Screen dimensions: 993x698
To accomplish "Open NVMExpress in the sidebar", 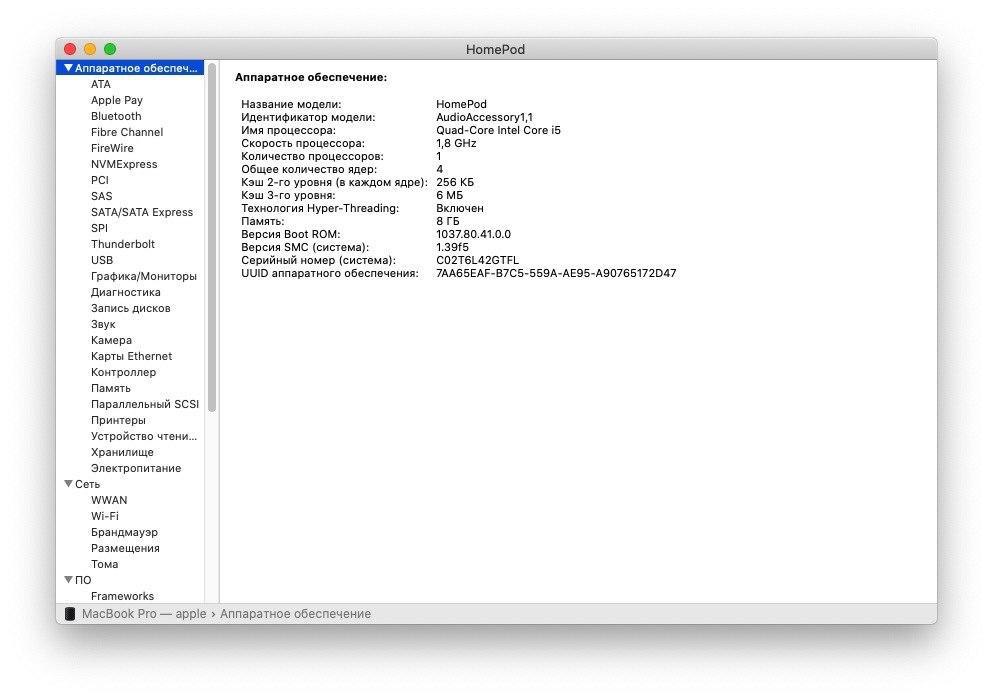I will [x=124, y=164].
